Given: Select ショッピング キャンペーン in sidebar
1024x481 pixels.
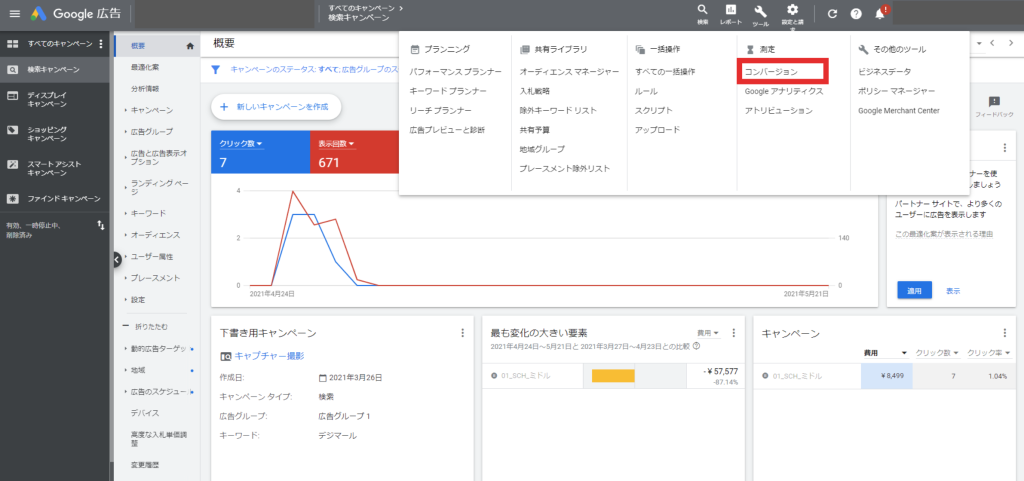Looking at the screenshot, I should [54, 134].
